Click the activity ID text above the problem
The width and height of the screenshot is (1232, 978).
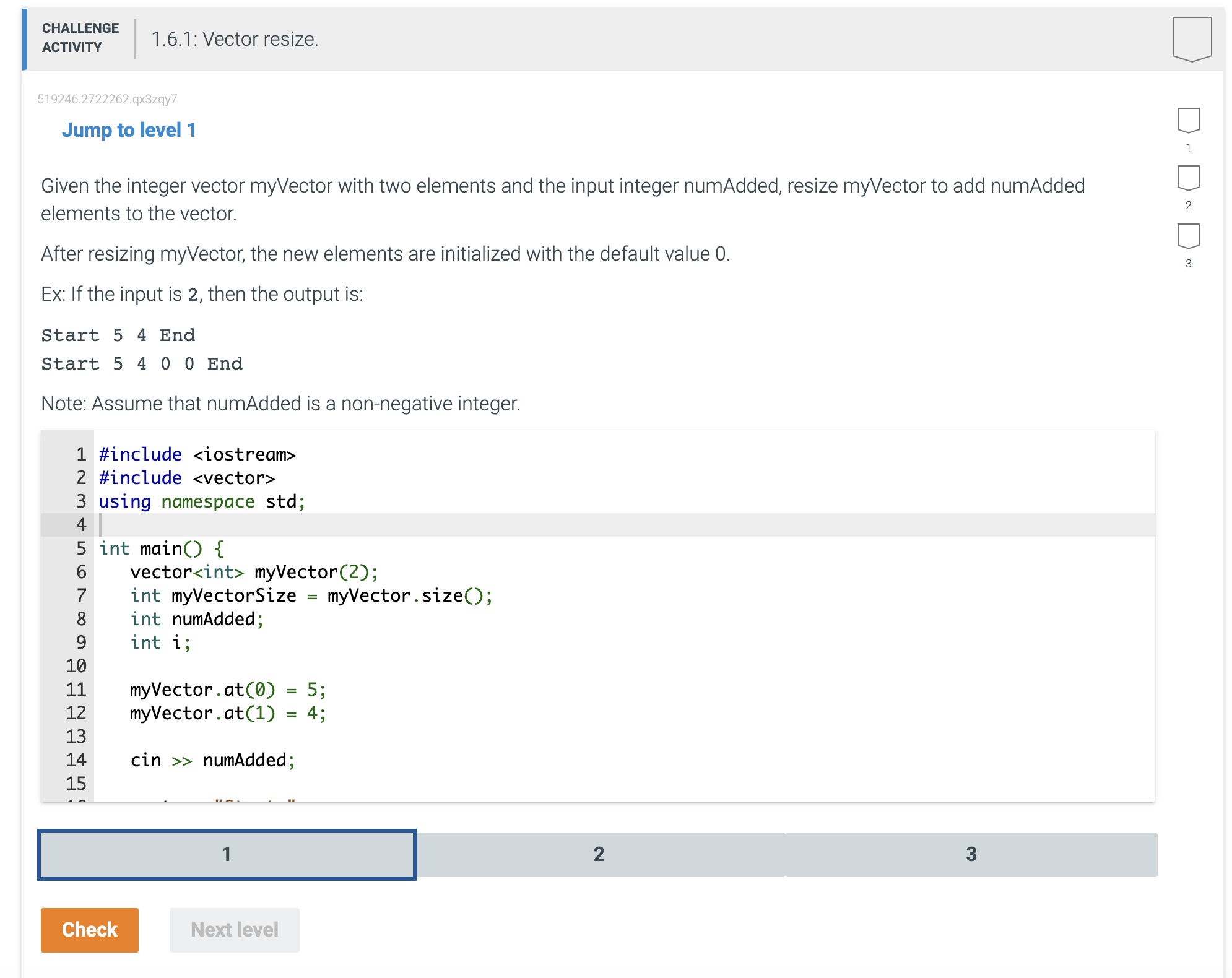(107, 99)
